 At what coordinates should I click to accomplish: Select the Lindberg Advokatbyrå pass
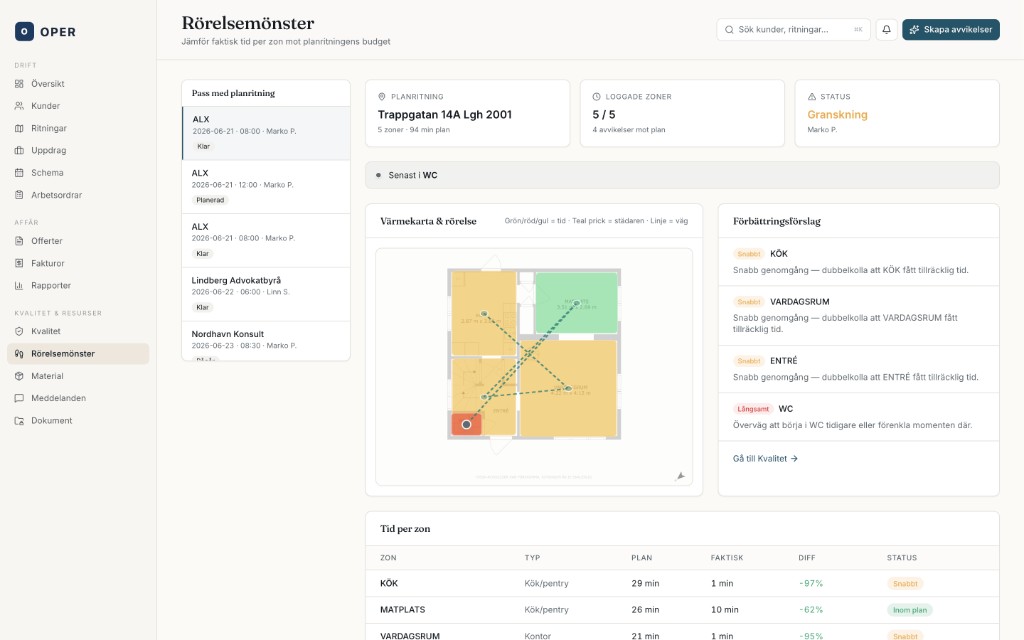pyautogui.click(x=266, y=294)
